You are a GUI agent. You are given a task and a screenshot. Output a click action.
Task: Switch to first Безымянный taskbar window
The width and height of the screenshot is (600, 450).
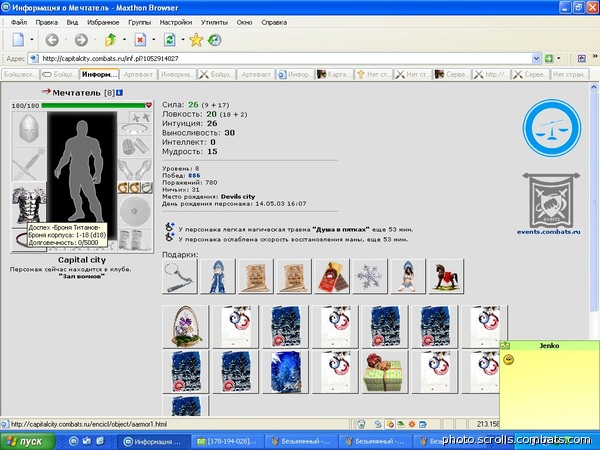coord(301,442)
